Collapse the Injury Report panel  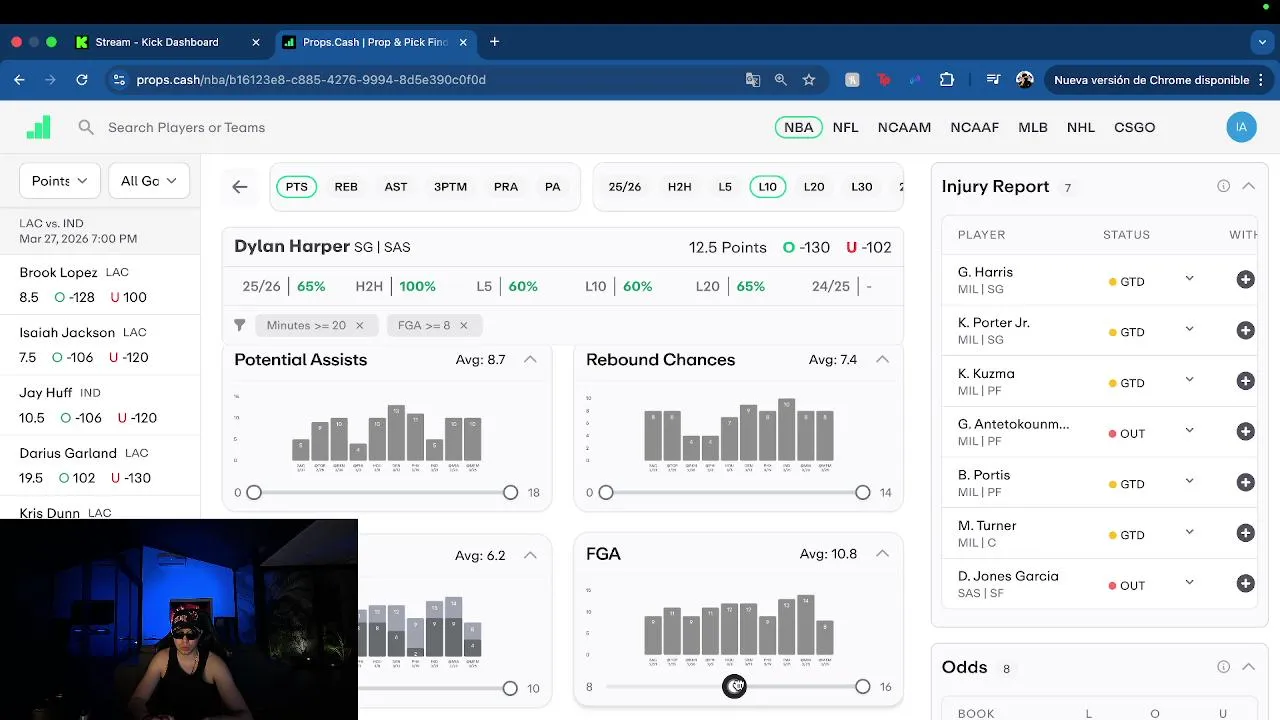pyautogui.click(x=1248, y=186)
